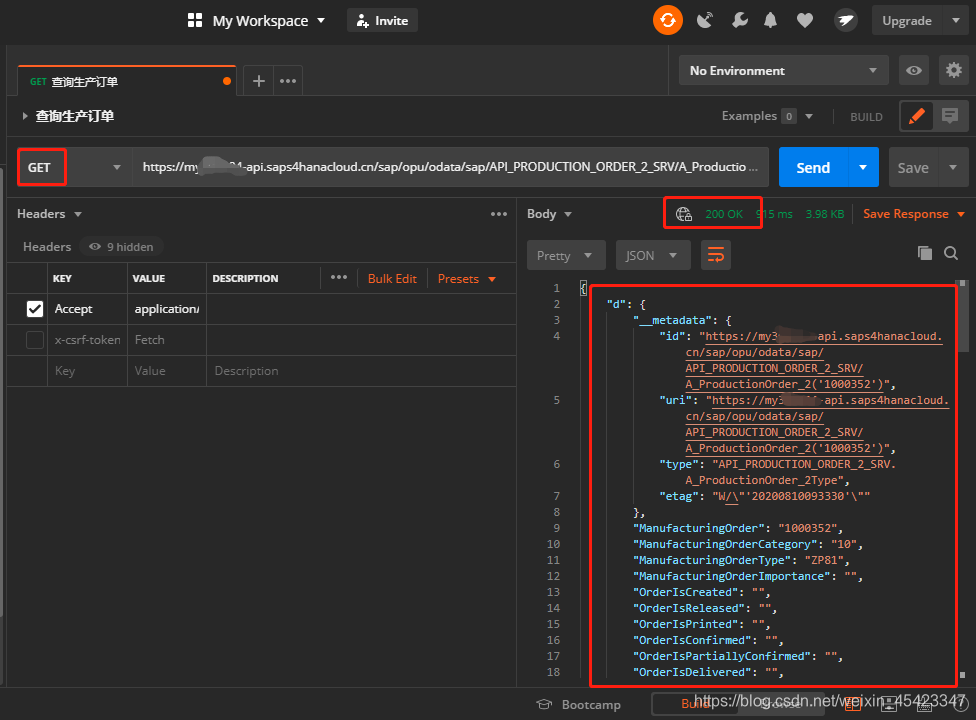The width and height of the screenshot is (976, 720).
Task: Open the user avatar menu
Action: 845,21
